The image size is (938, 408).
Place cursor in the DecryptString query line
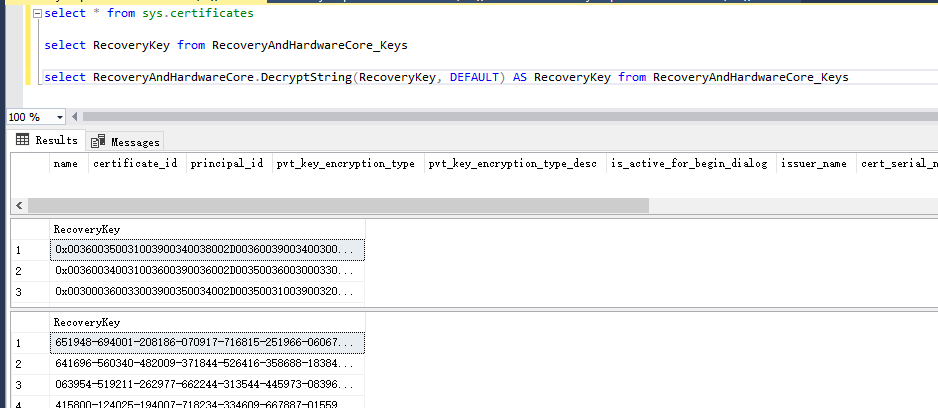click(446, 77)
